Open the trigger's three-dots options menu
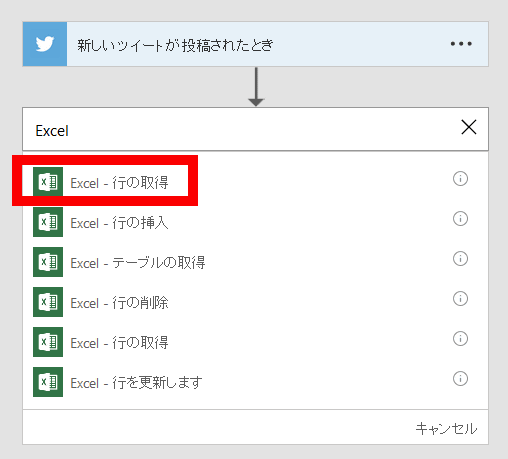 461,44
